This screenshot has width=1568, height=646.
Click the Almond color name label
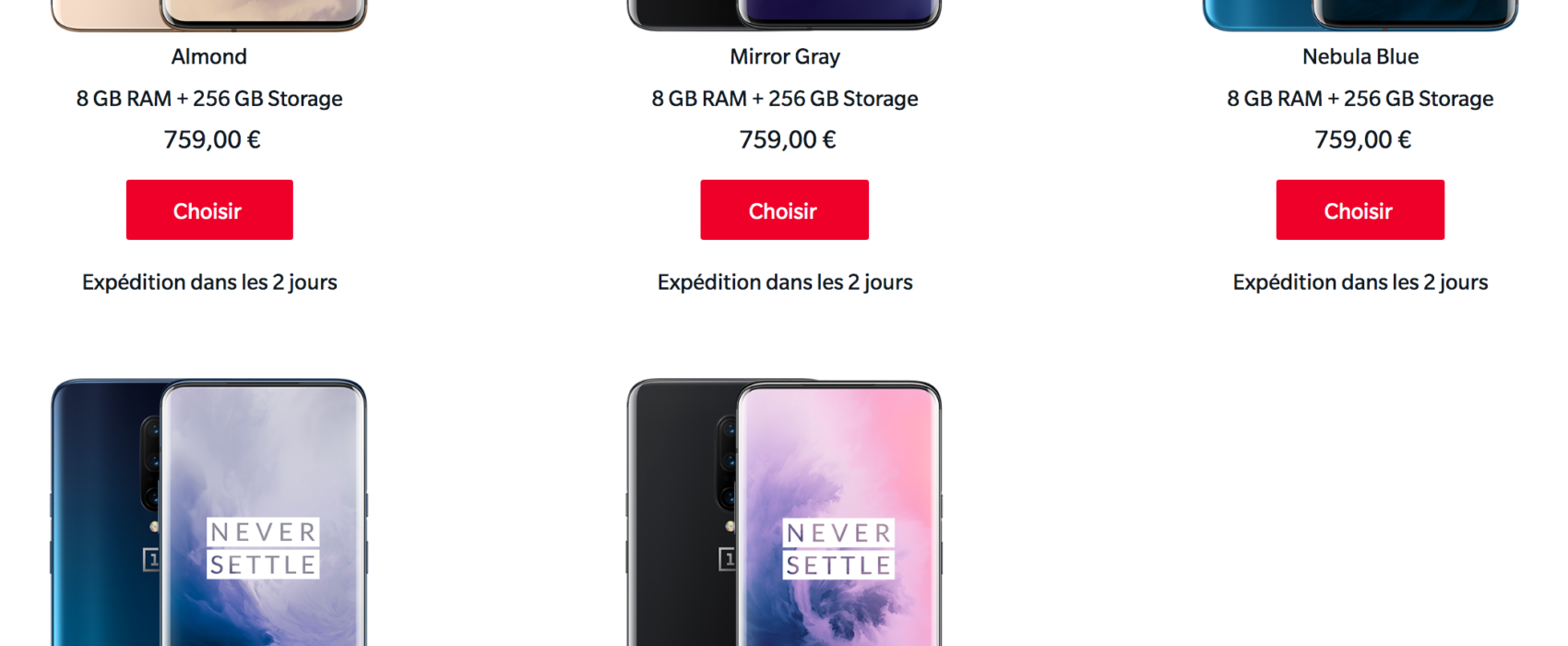pyautogui.click(x=209, y=56)
